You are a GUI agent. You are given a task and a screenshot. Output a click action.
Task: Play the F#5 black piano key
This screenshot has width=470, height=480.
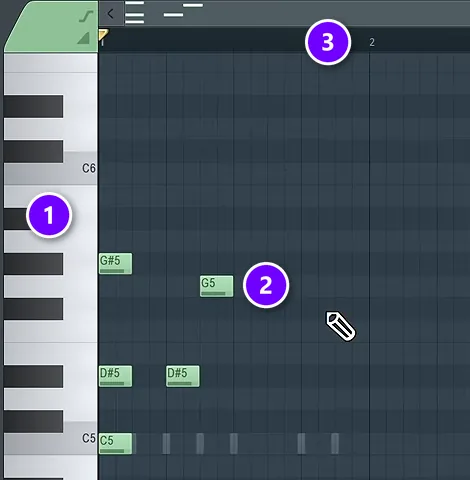click(x=33, y=309)
